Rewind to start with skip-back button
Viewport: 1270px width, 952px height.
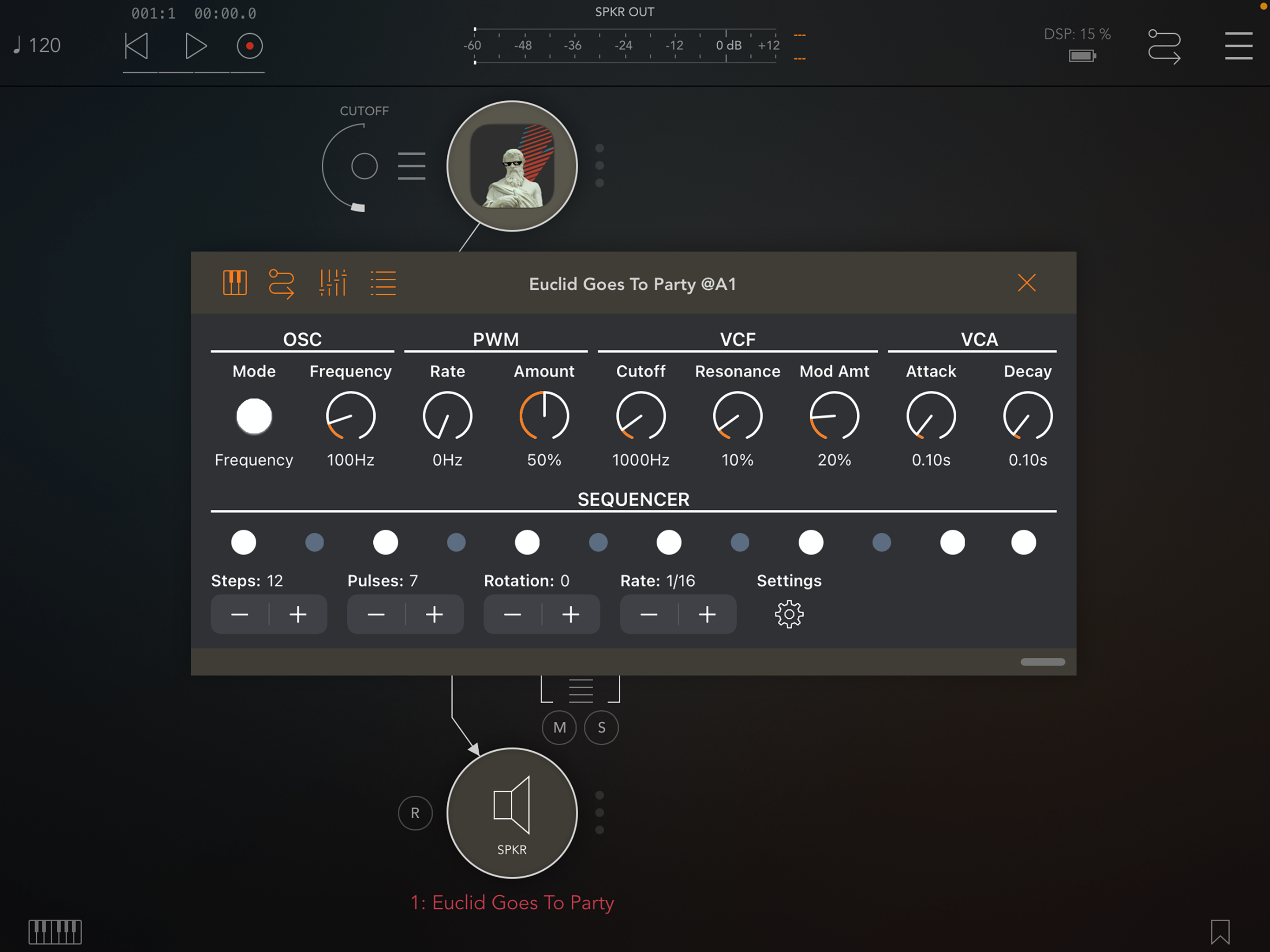[x=137, y=46]
